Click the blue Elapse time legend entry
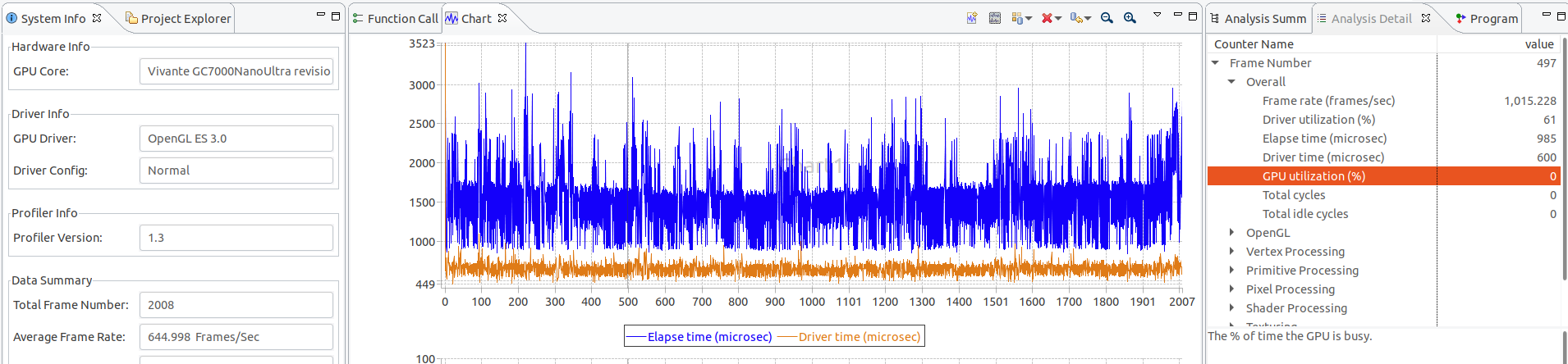The height and width of the screenshot is (364, 1568). click(699, 337)
